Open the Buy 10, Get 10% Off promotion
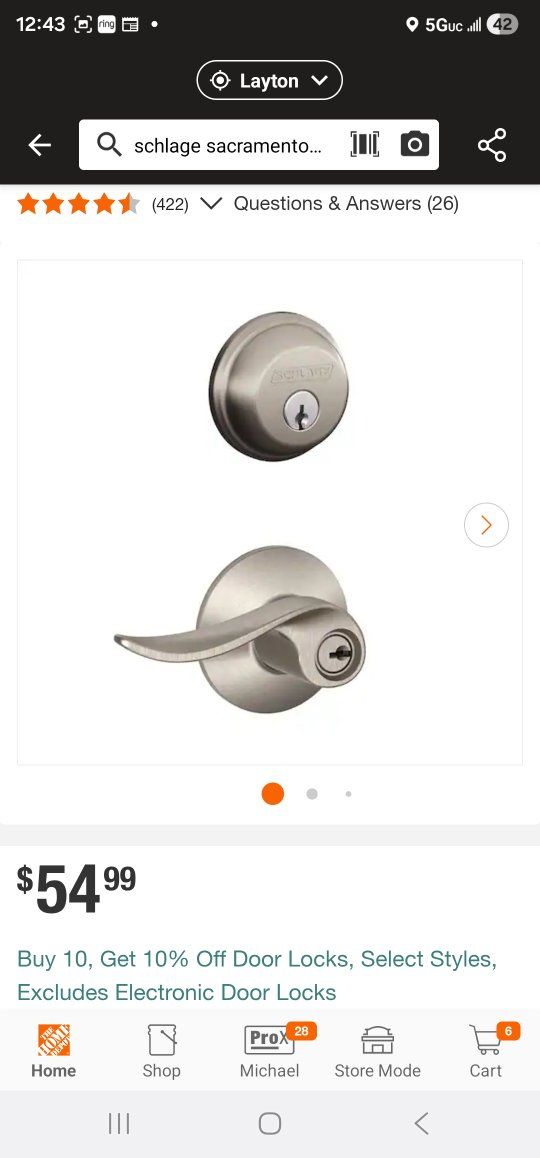Screen dimensions: 540x1158 coord(257,976)
